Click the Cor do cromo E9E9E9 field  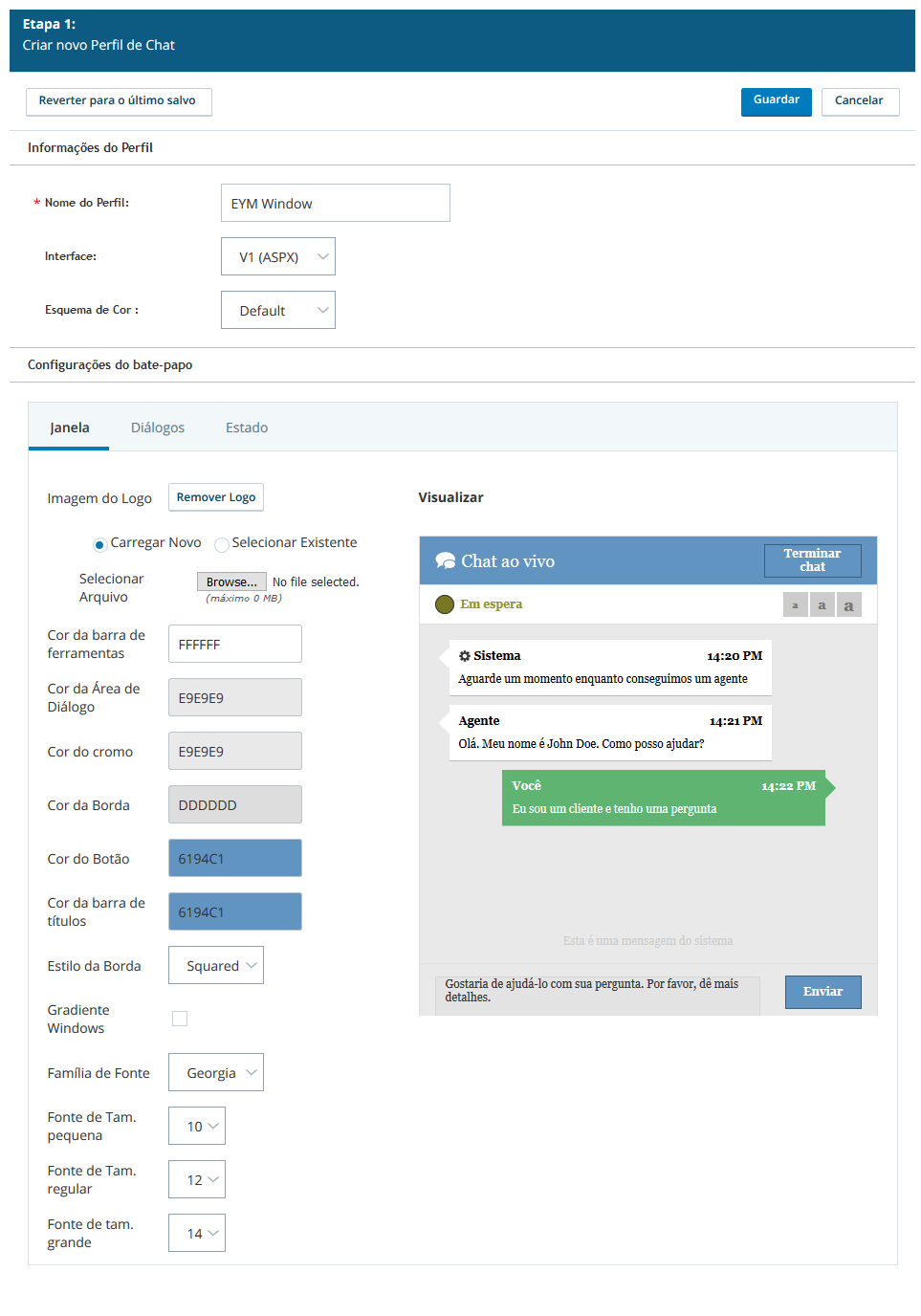(235, 751)
